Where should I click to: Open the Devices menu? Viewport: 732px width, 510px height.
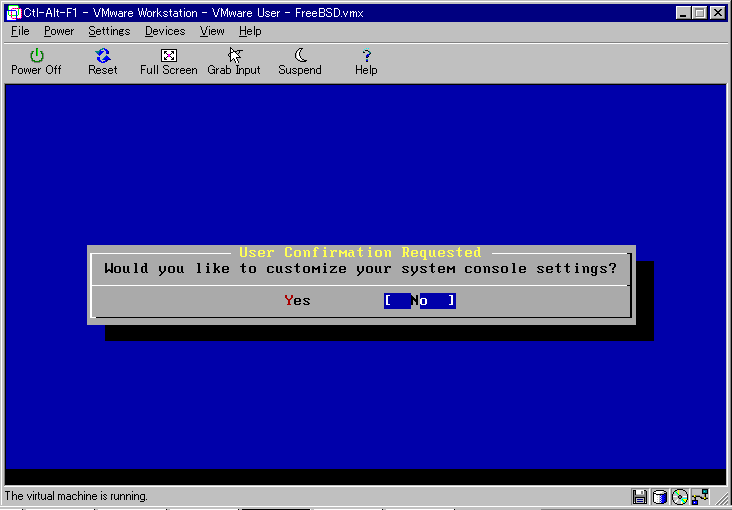coord(165,31)
